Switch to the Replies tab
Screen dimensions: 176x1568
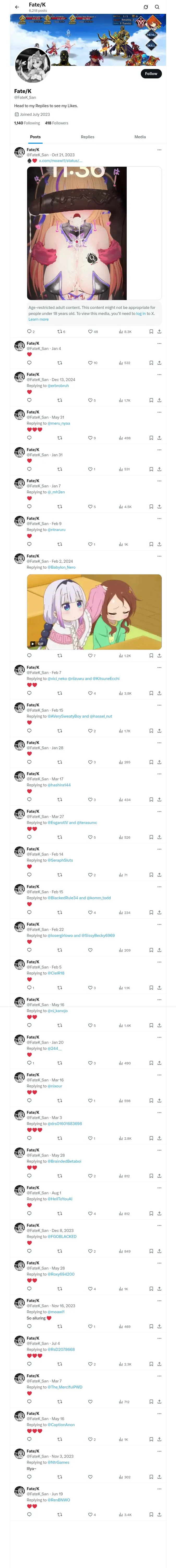click(x=87, y=137)
